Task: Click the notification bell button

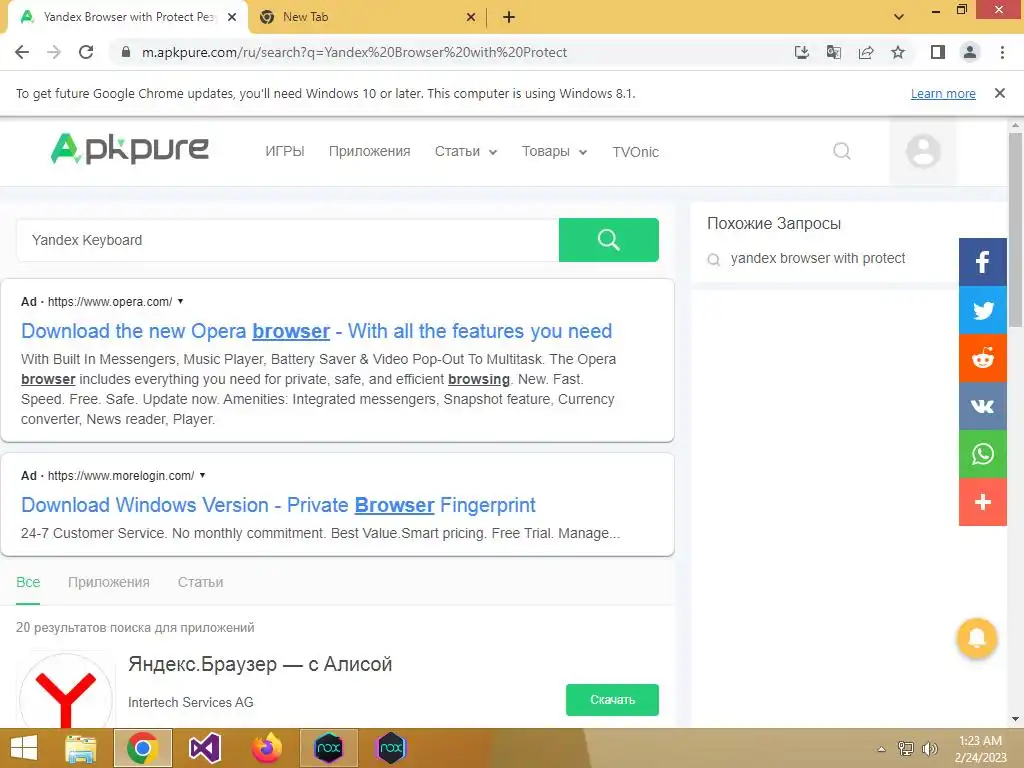Action: (977, 638)
